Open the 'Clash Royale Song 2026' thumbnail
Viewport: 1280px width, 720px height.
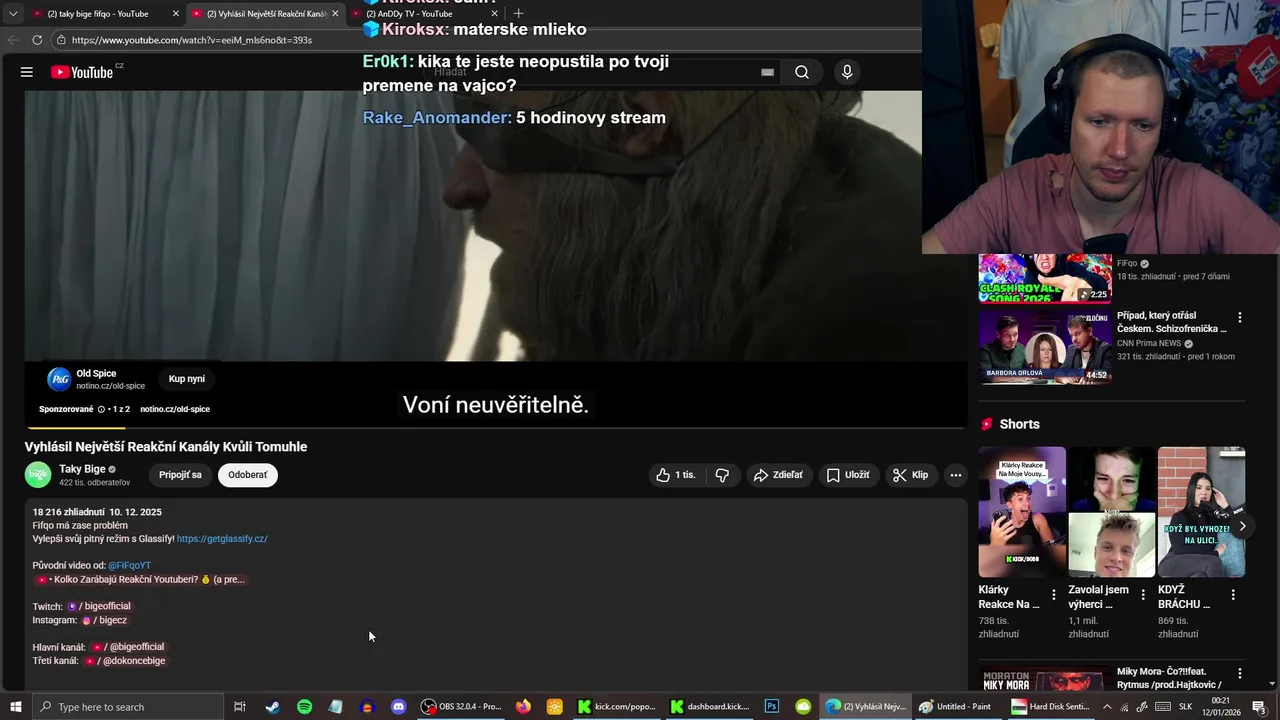pos(1044,278)
